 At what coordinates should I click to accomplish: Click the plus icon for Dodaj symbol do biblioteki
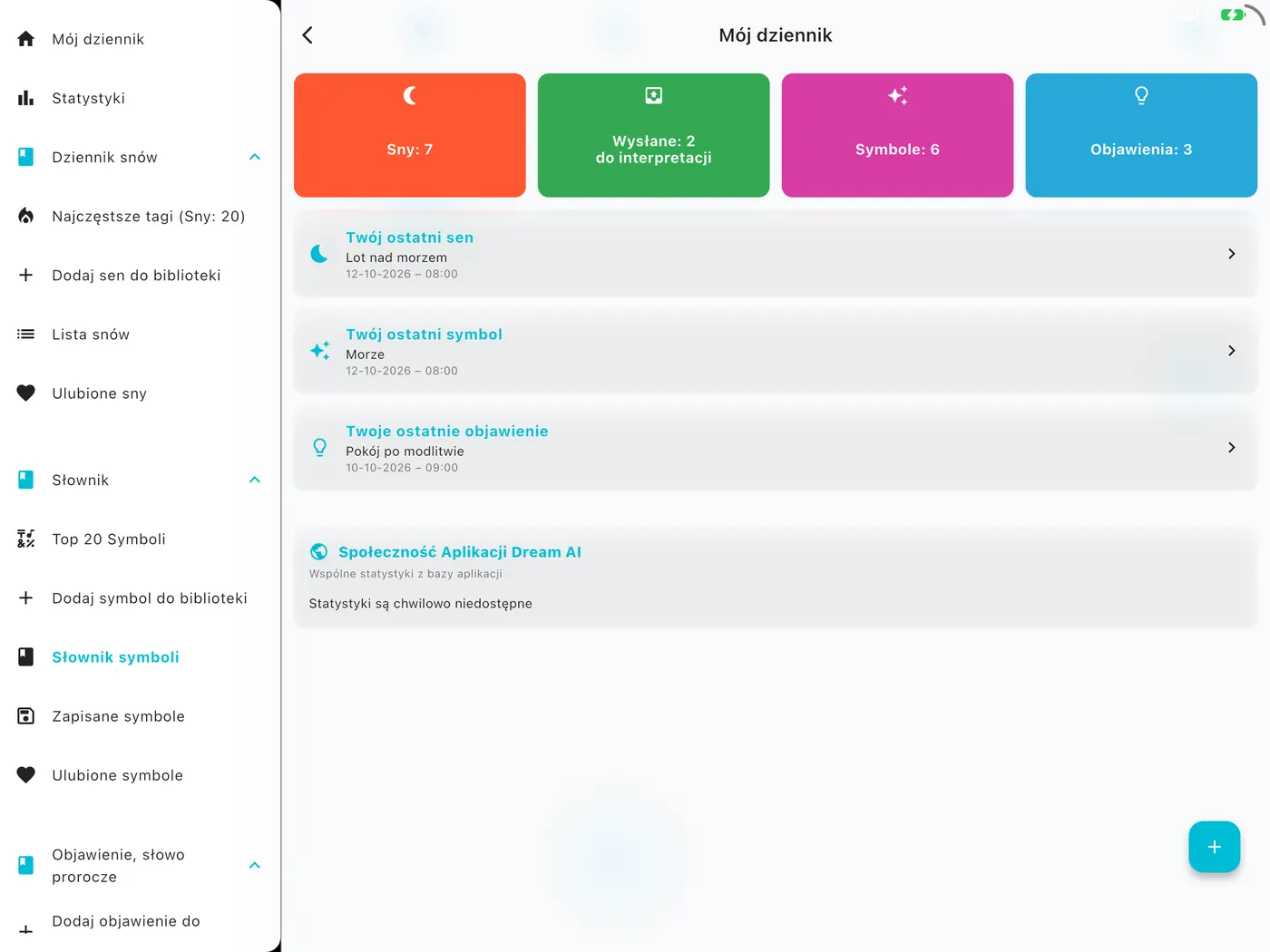[x=26, y=597]
